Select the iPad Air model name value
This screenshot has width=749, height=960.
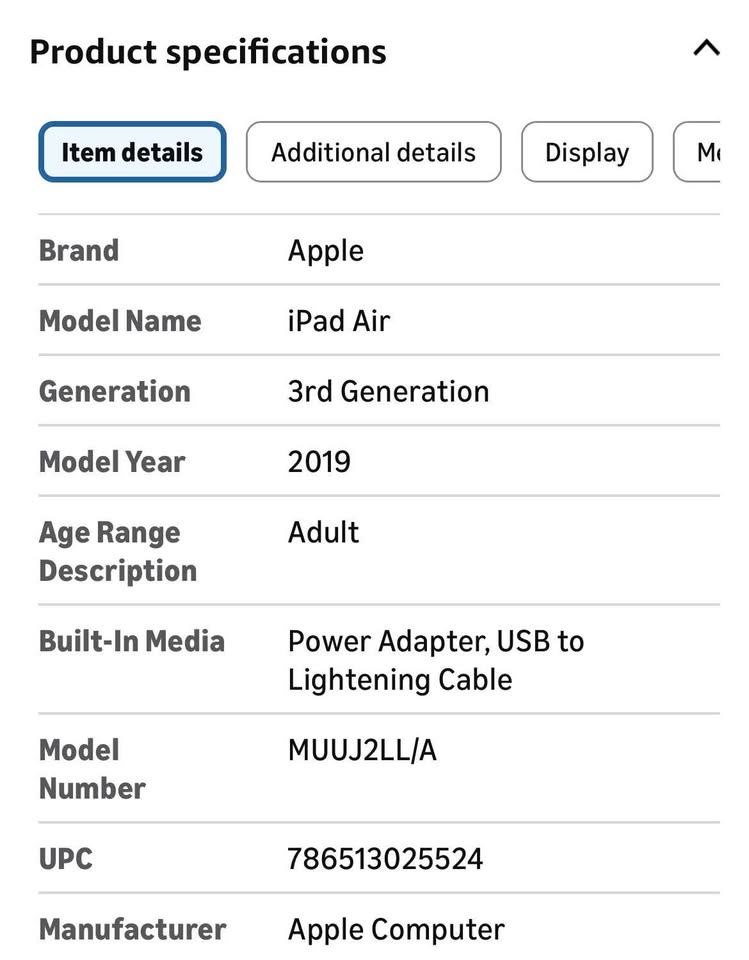(339, 321)
